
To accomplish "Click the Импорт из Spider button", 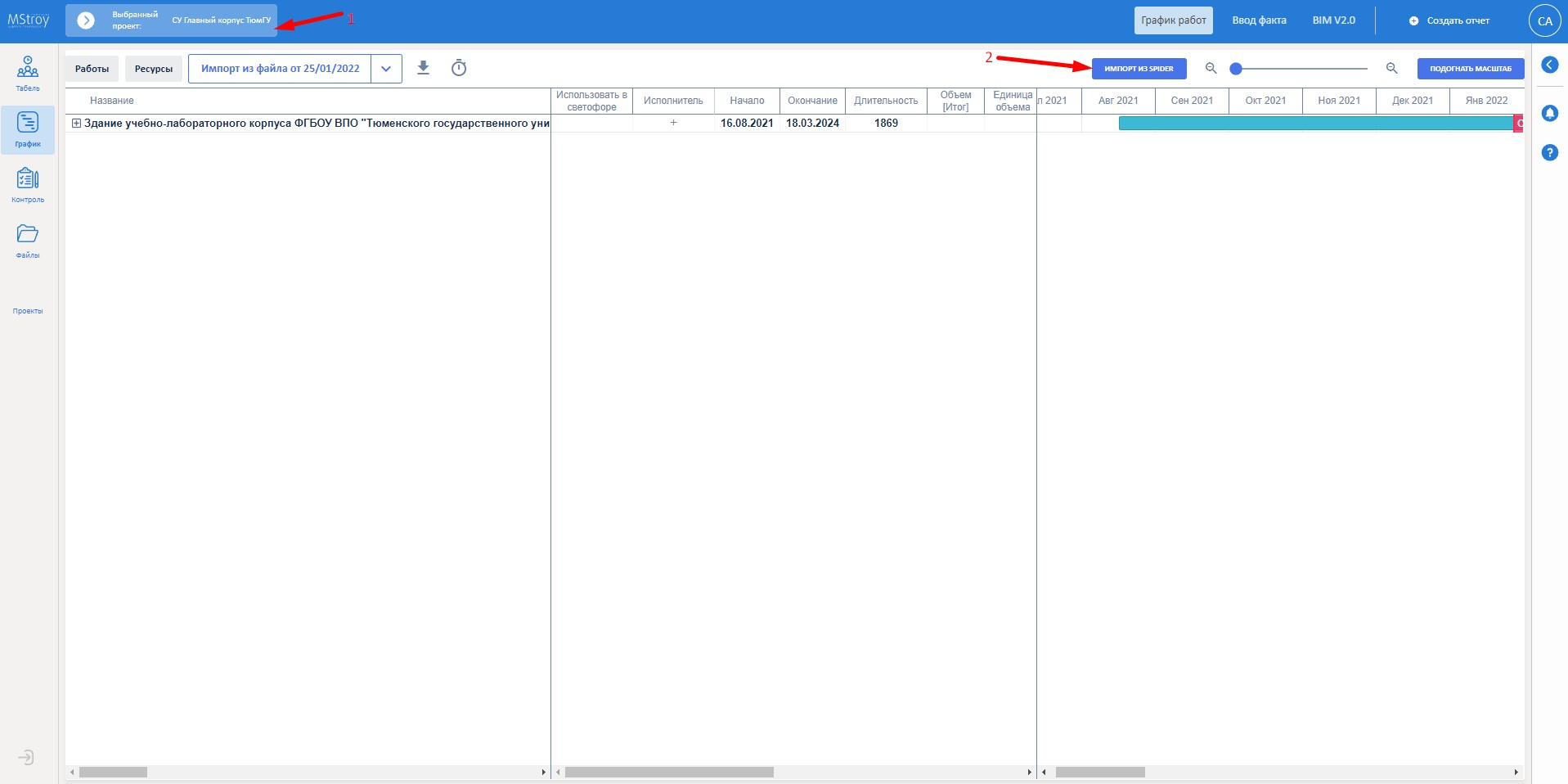I will tap(1139, 69).
